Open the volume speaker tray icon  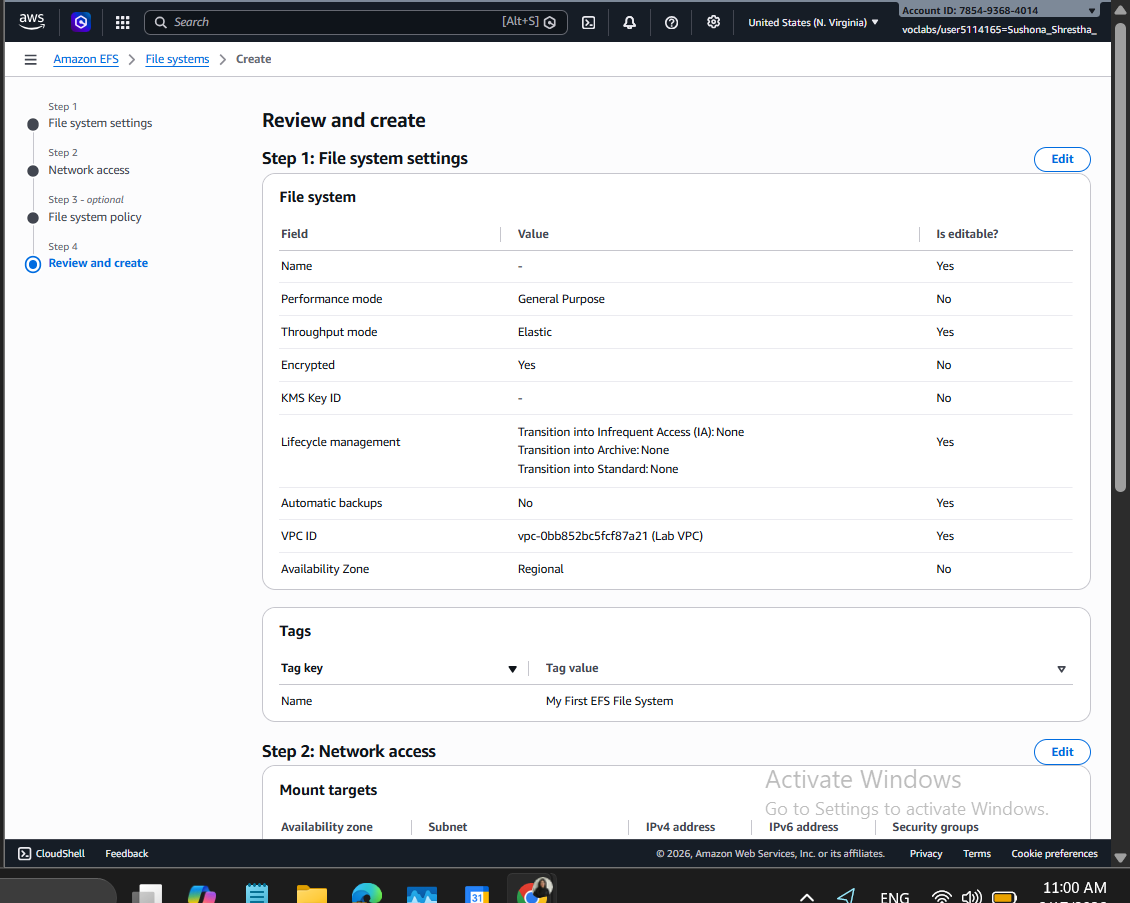click(971, 897)
